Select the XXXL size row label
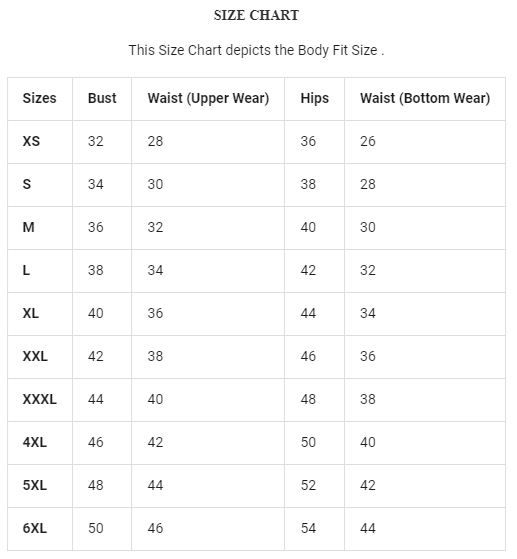The height and width of the screenshot is (559, 517). click(40, 399)
